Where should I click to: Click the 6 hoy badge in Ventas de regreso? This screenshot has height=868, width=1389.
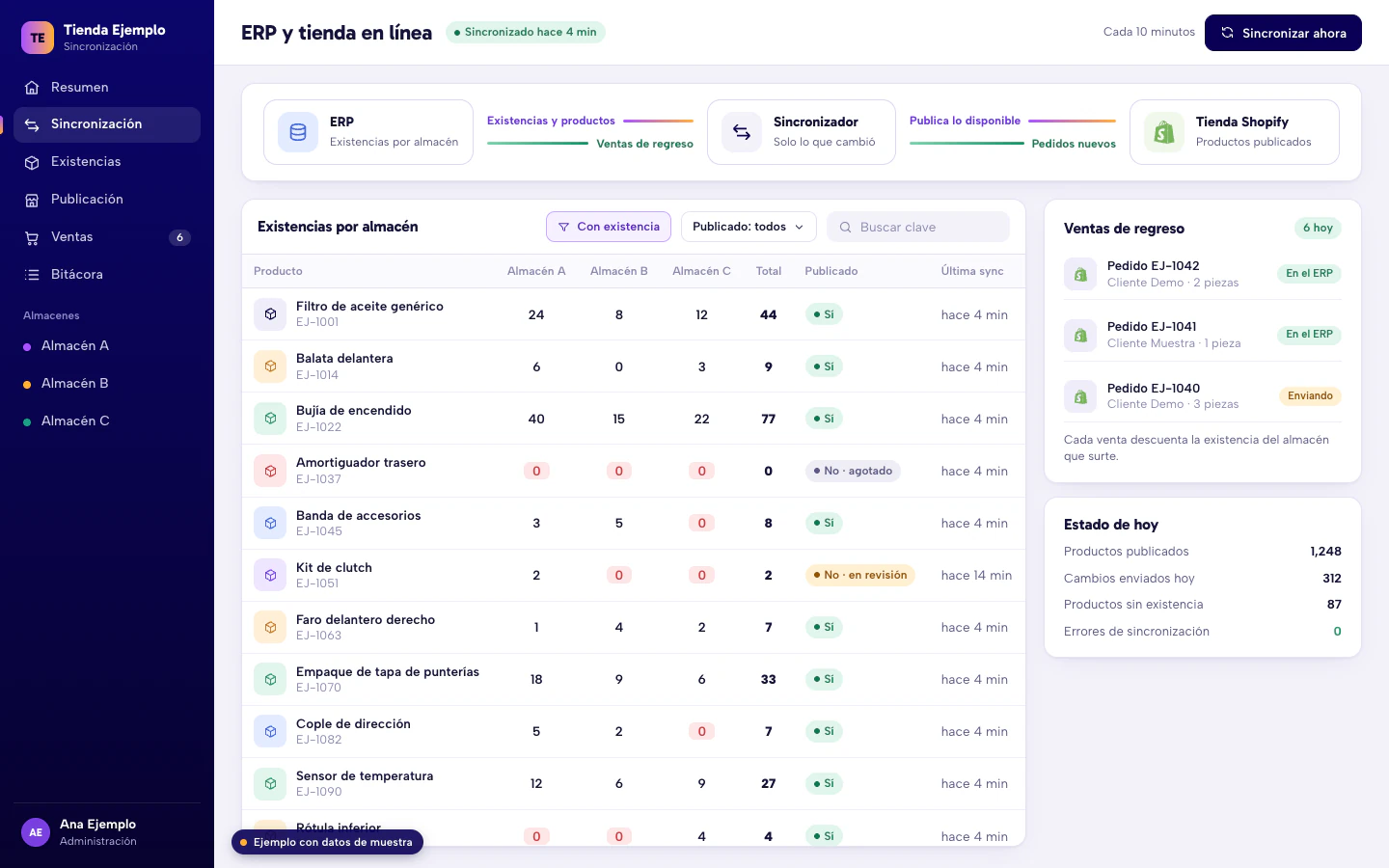pos(1318,229)
